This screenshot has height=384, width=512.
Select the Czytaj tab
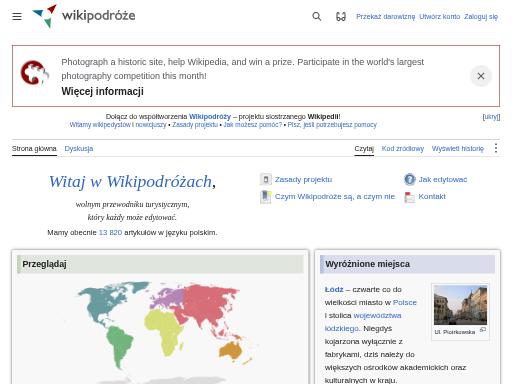tap(364, 149)
